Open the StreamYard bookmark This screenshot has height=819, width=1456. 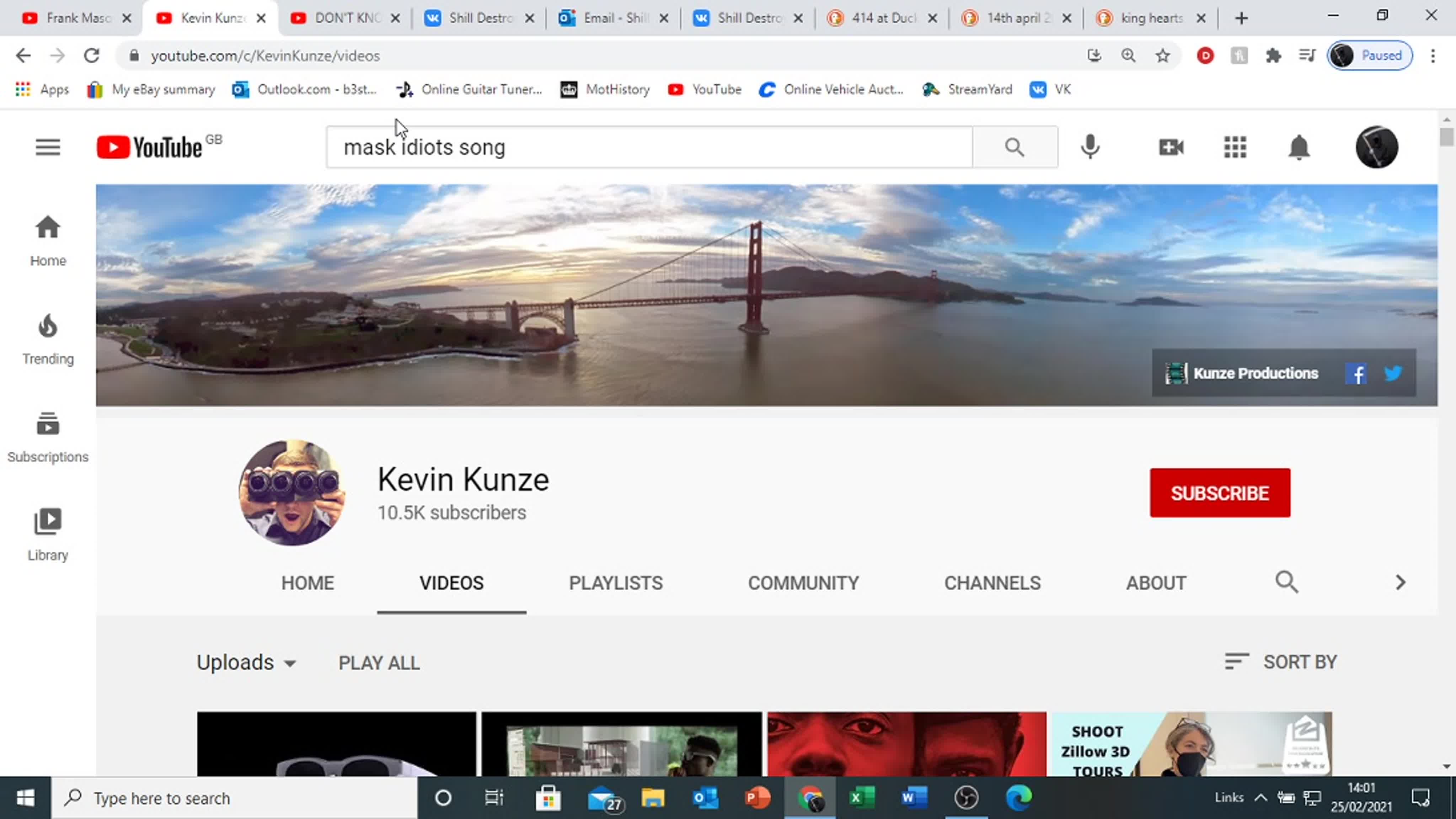[x=967, y=89]
